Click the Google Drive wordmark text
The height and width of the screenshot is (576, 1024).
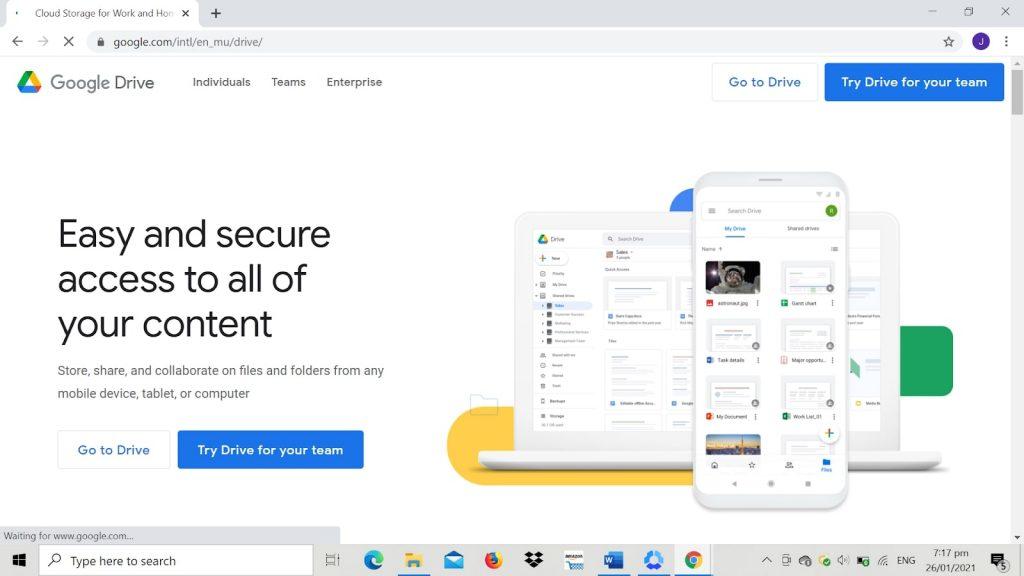click(x=103, y=83)
